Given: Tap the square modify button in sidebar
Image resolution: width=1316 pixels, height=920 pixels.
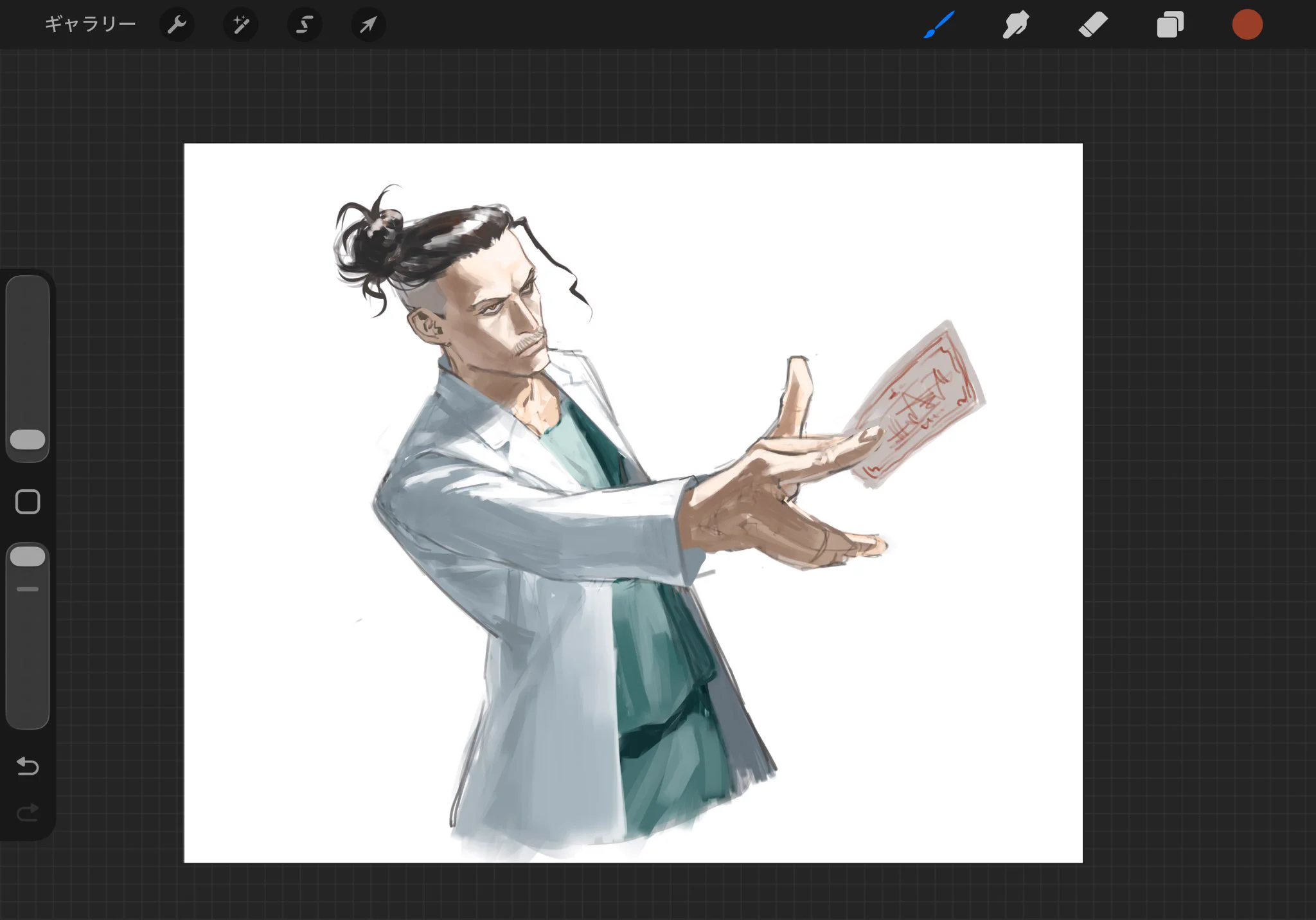Looking at the screenshot, I should tap(28, 501).
